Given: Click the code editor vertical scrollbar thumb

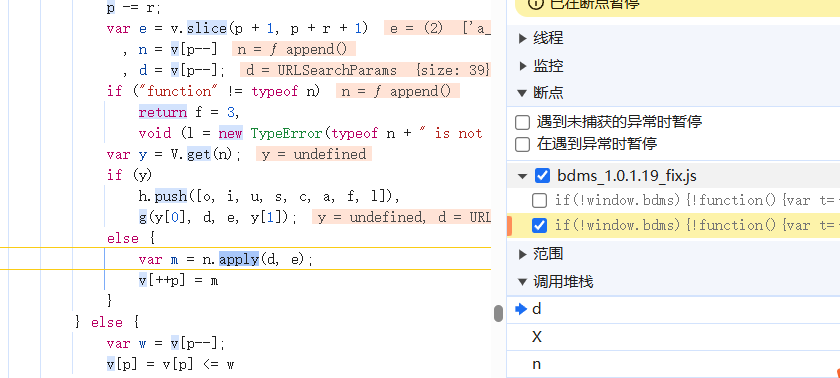Looking at the screenshot, I should 498,313.
